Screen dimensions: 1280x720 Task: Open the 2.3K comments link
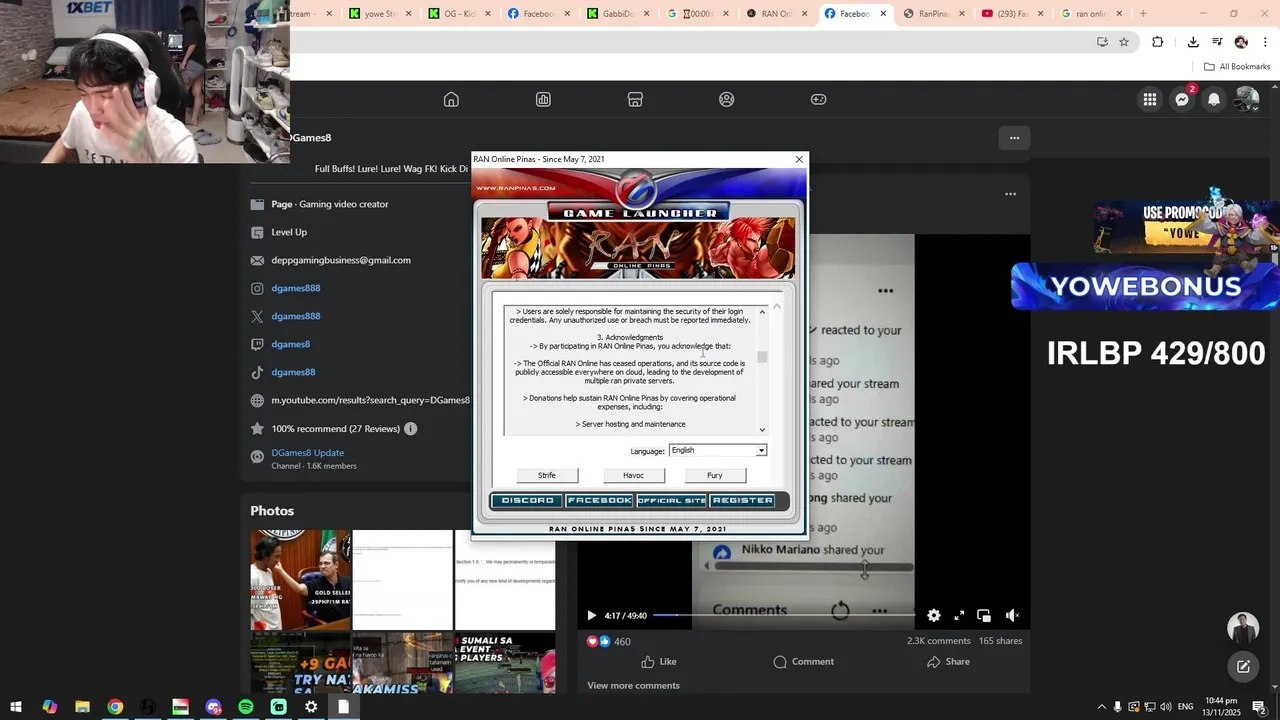point(938,641)
